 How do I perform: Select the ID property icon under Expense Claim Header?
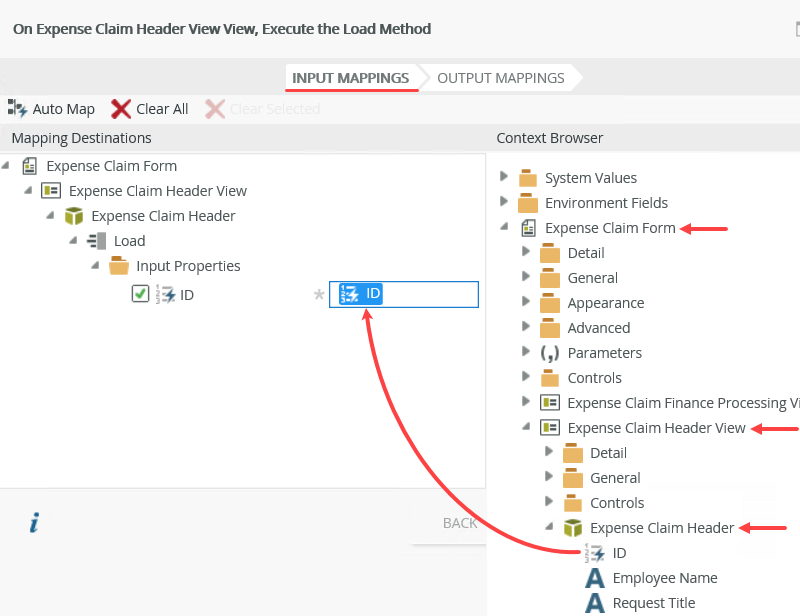click(x=595, y=552)
